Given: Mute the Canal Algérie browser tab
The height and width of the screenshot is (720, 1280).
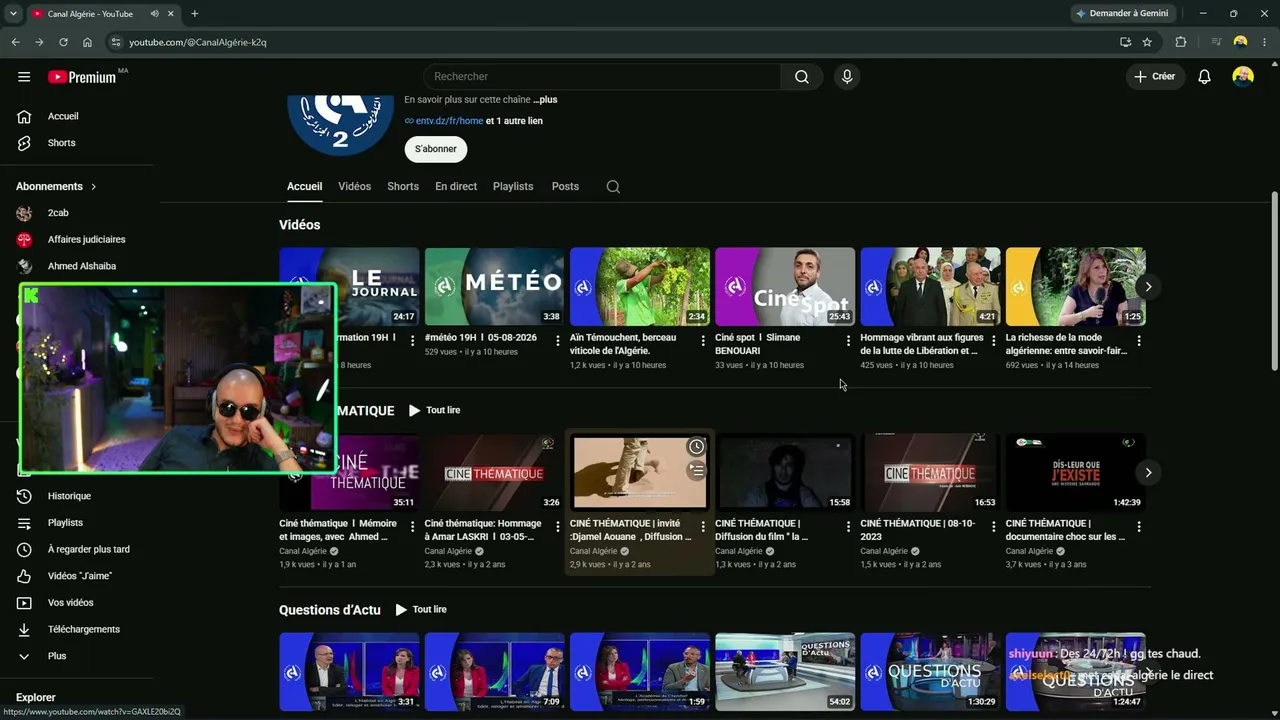Looking at the screenshot, I should click(x=155, y=14).
